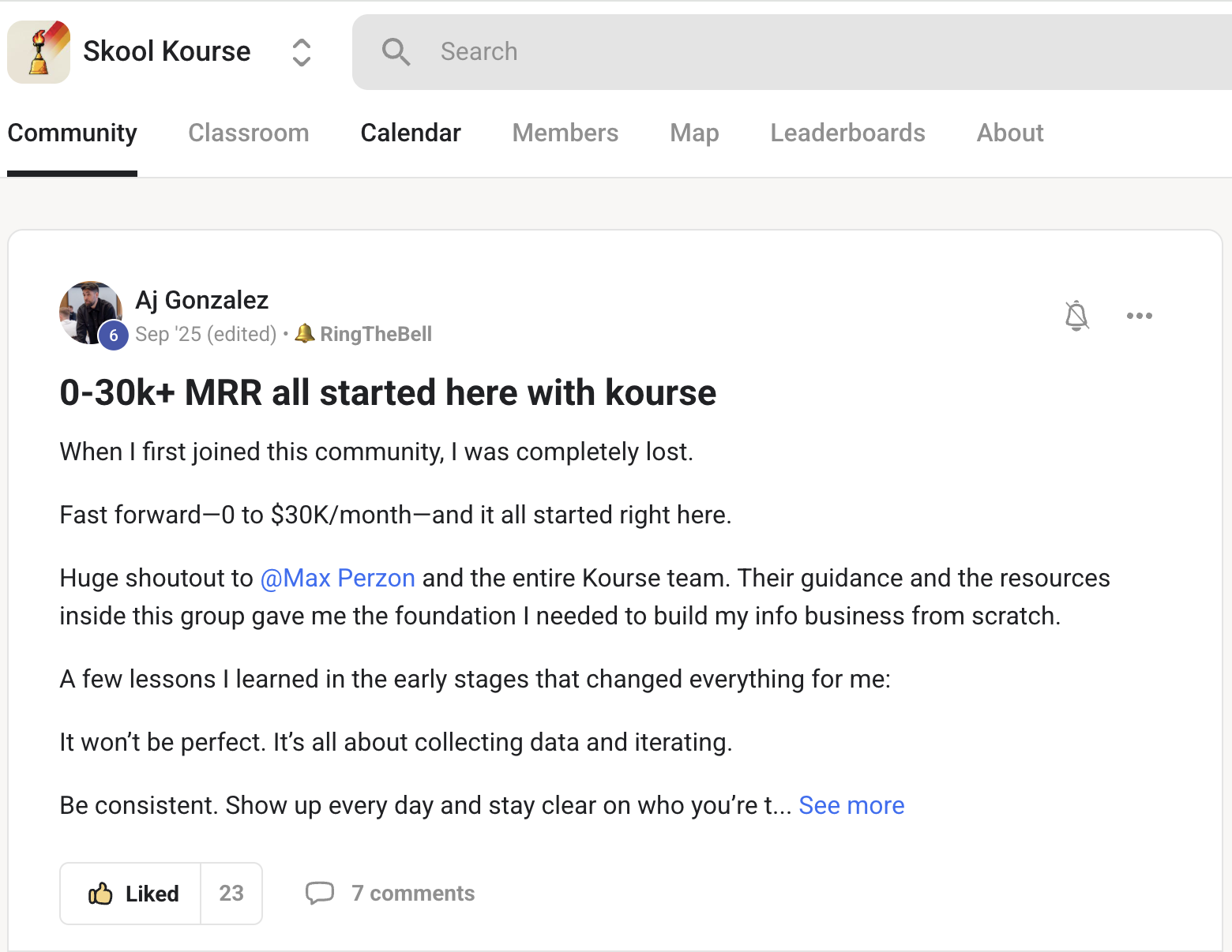Select the Map tab
Image resolution: width=1232 pixels, height=952 pixels.
(695, 133)
